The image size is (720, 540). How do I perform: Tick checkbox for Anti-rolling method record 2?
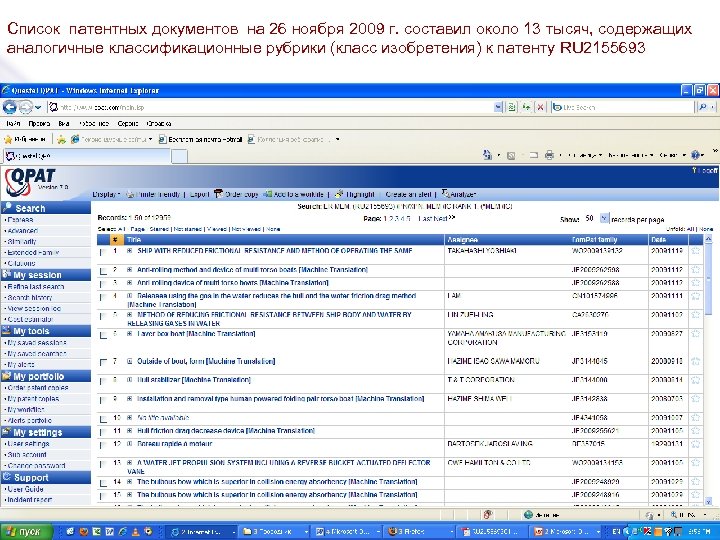pyautogui.click(x=103, y=271)
